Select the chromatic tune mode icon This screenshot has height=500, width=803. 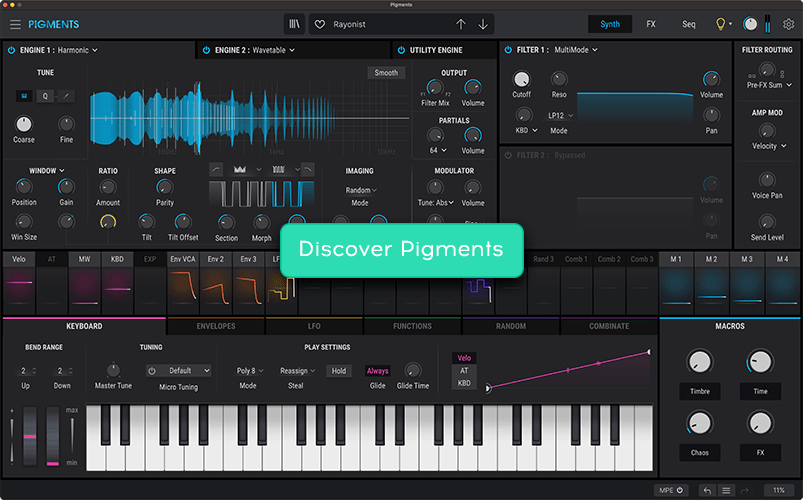point(24,96)
